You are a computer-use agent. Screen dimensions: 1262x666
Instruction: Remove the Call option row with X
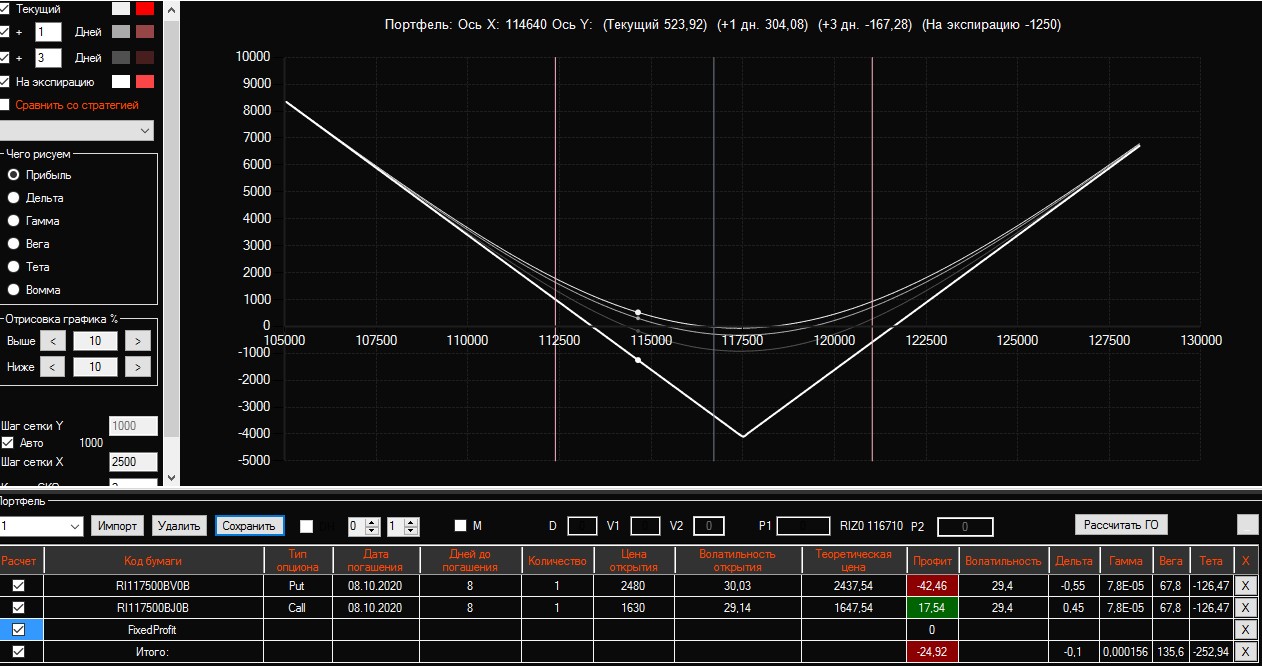pos(1245,608)
